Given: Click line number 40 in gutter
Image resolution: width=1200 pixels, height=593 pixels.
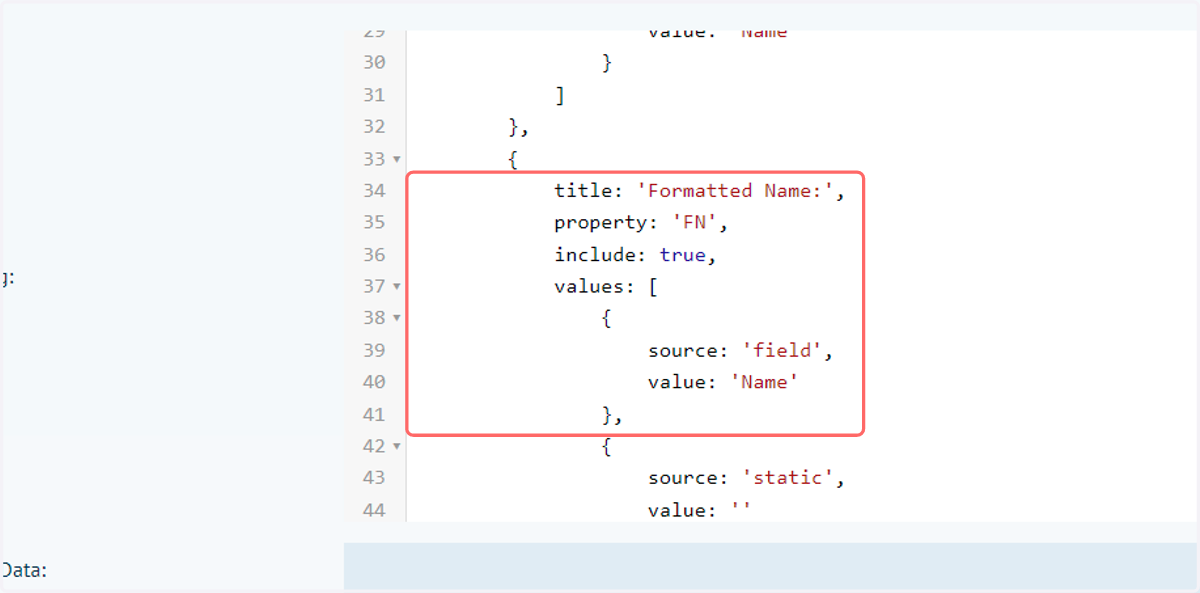Looking at the screenshot, I should point(374,382).
